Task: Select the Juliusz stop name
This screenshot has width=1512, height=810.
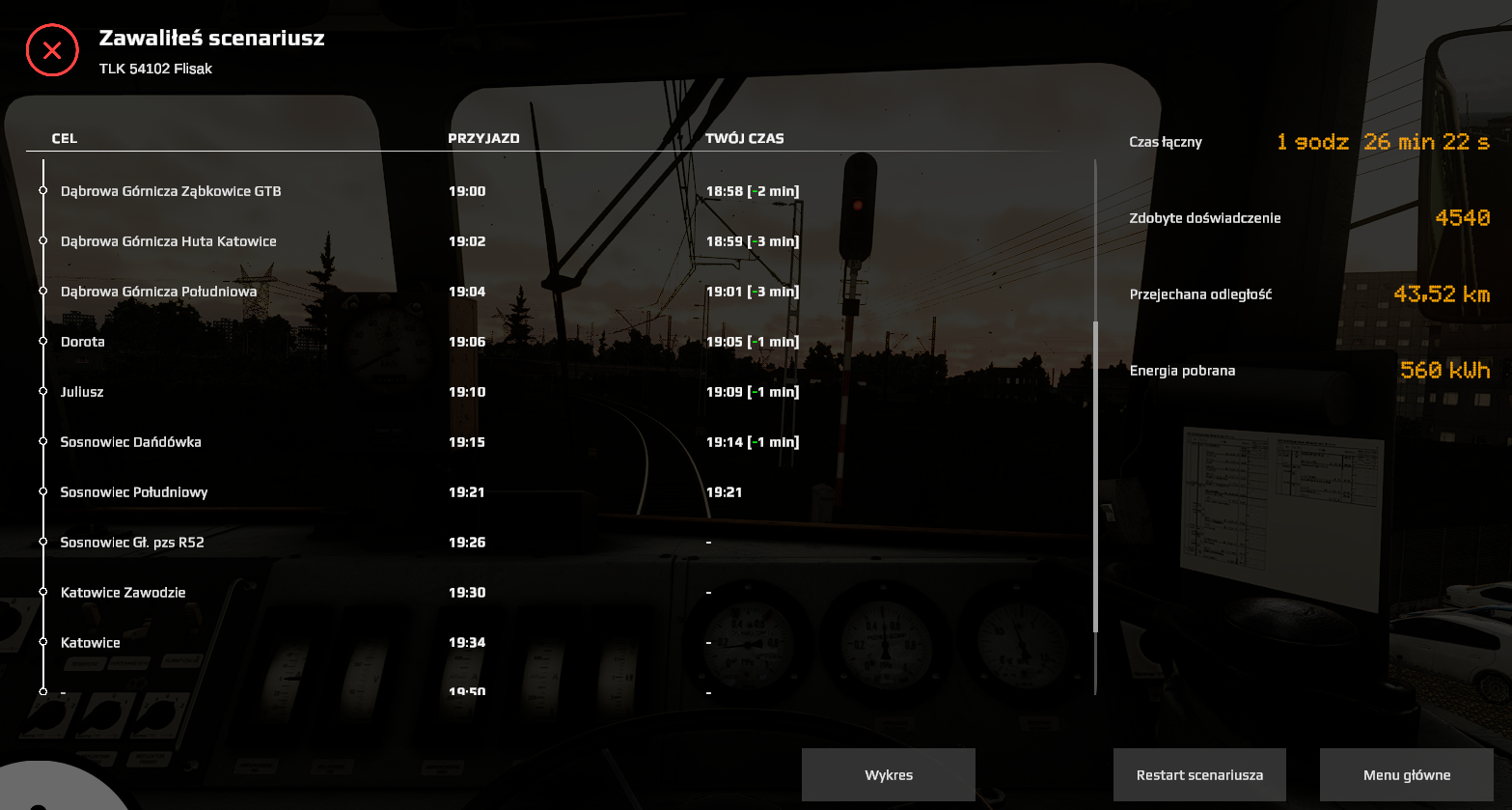Action: (82, 392)
